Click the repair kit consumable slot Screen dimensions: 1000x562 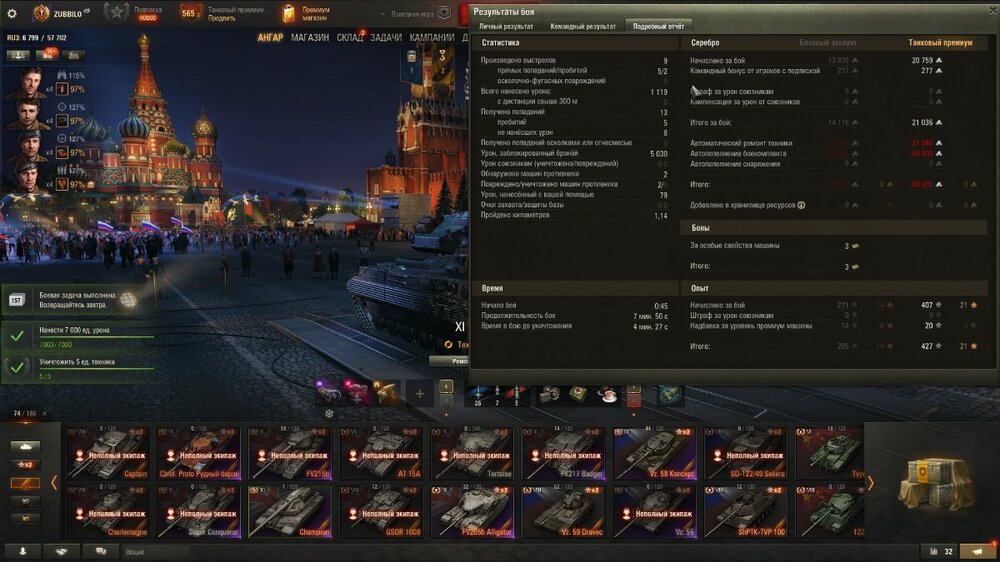tap(548, 395)
